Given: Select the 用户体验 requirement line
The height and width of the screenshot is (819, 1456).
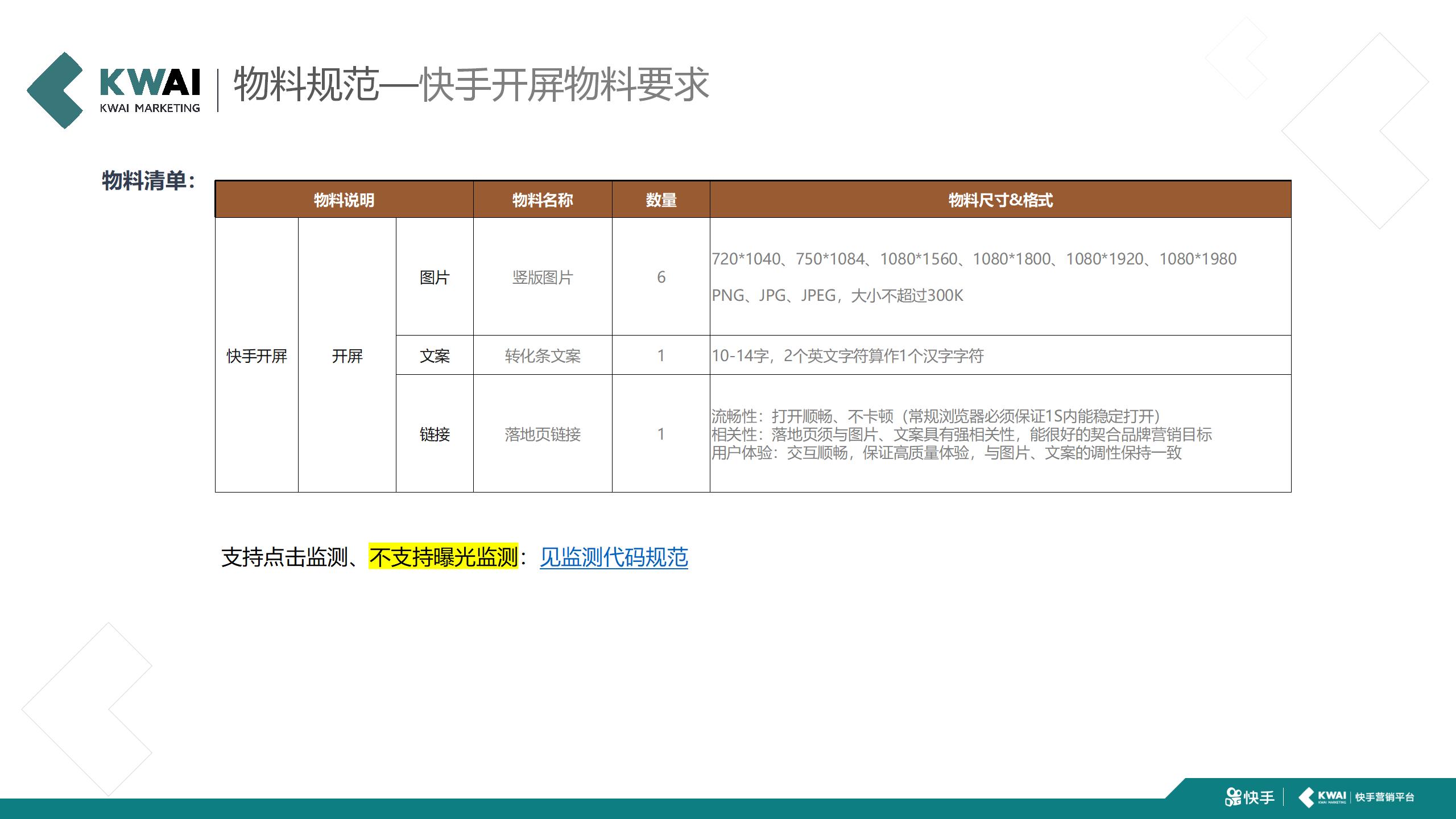Looking at the screenshot, I should pos(946,453).
